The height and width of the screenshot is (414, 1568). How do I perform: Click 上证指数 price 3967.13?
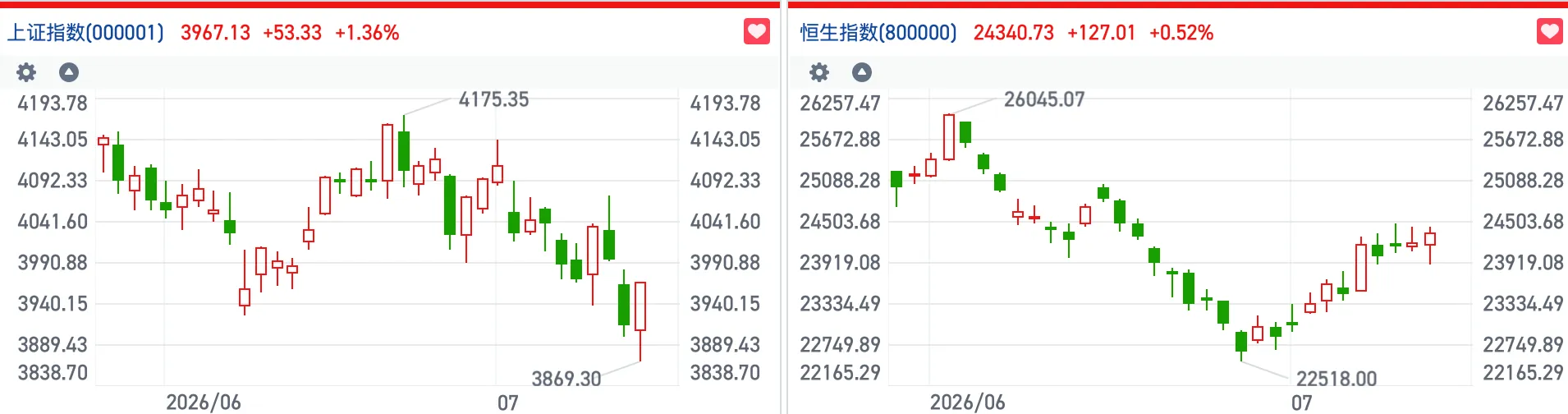(x=215, y=33)
